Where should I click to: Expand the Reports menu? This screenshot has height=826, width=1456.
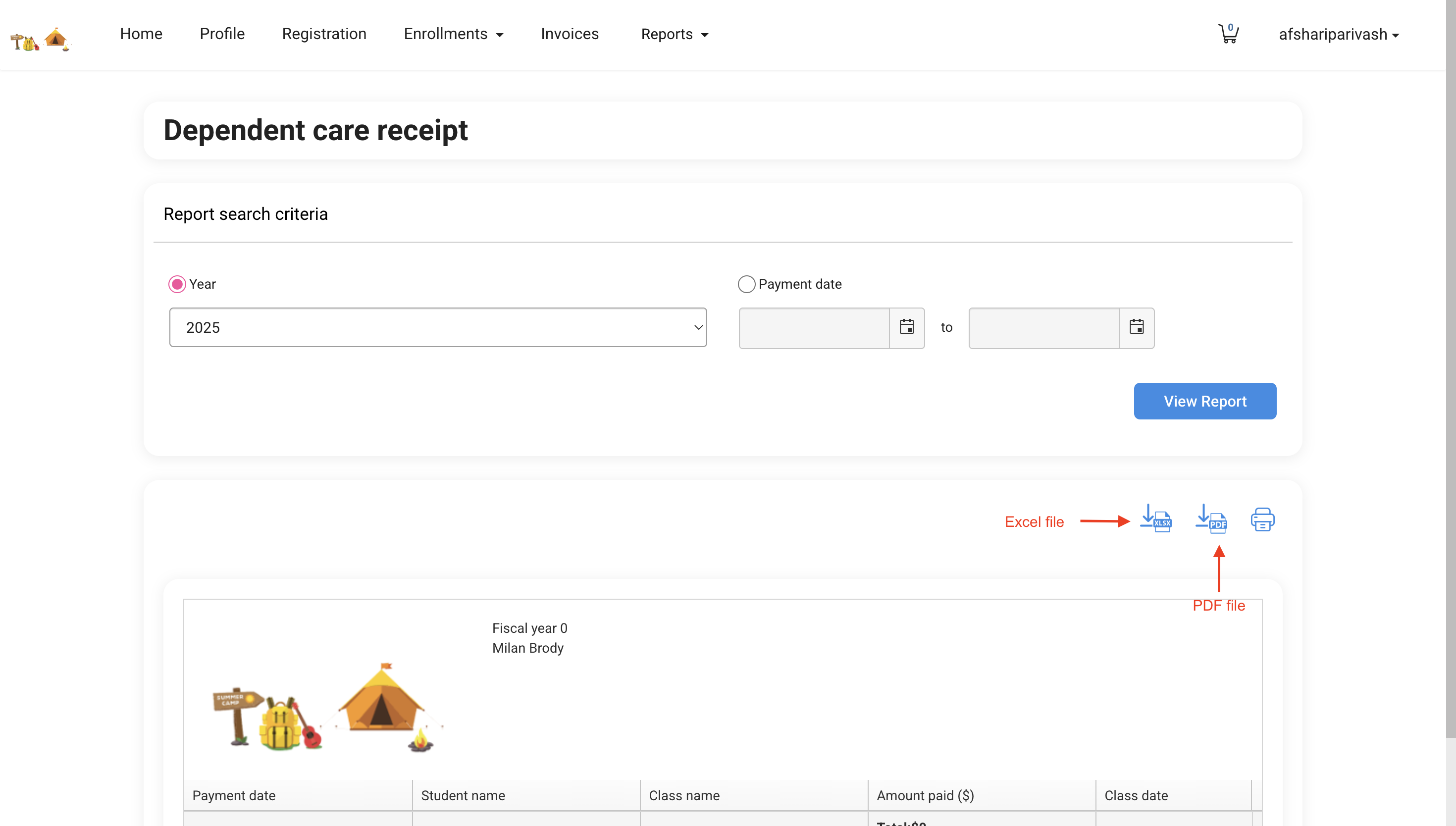point(674,34)
